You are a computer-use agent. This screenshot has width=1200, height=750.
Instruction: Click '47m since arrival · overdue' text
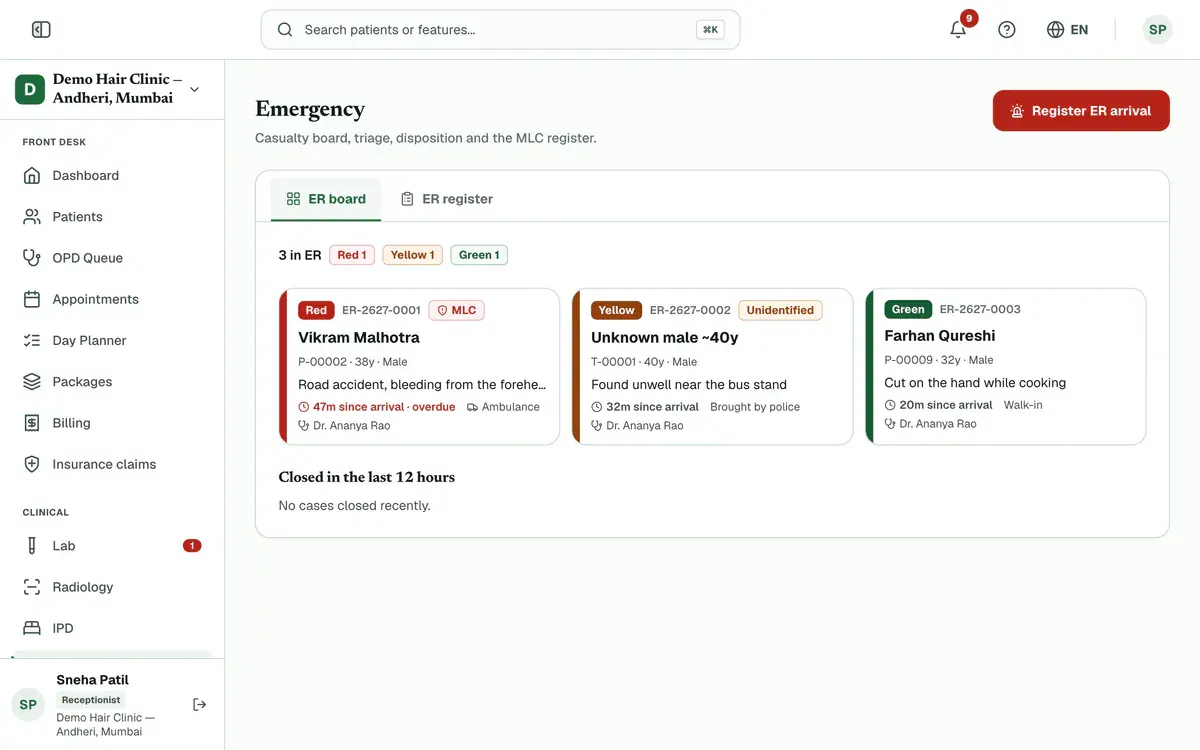coord(384,407)
